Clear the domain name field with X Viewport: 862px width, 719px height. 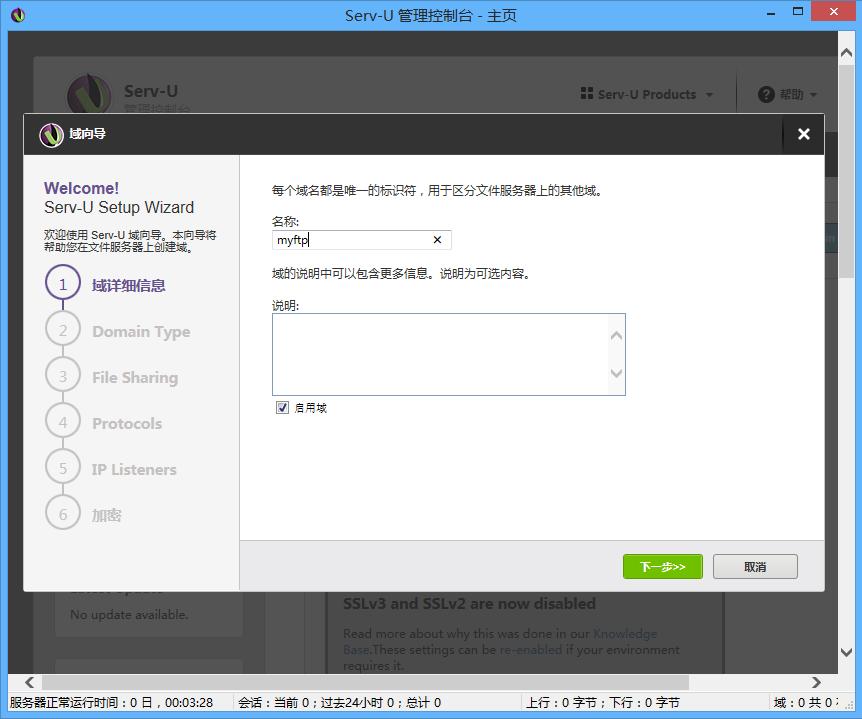(437, 240)
